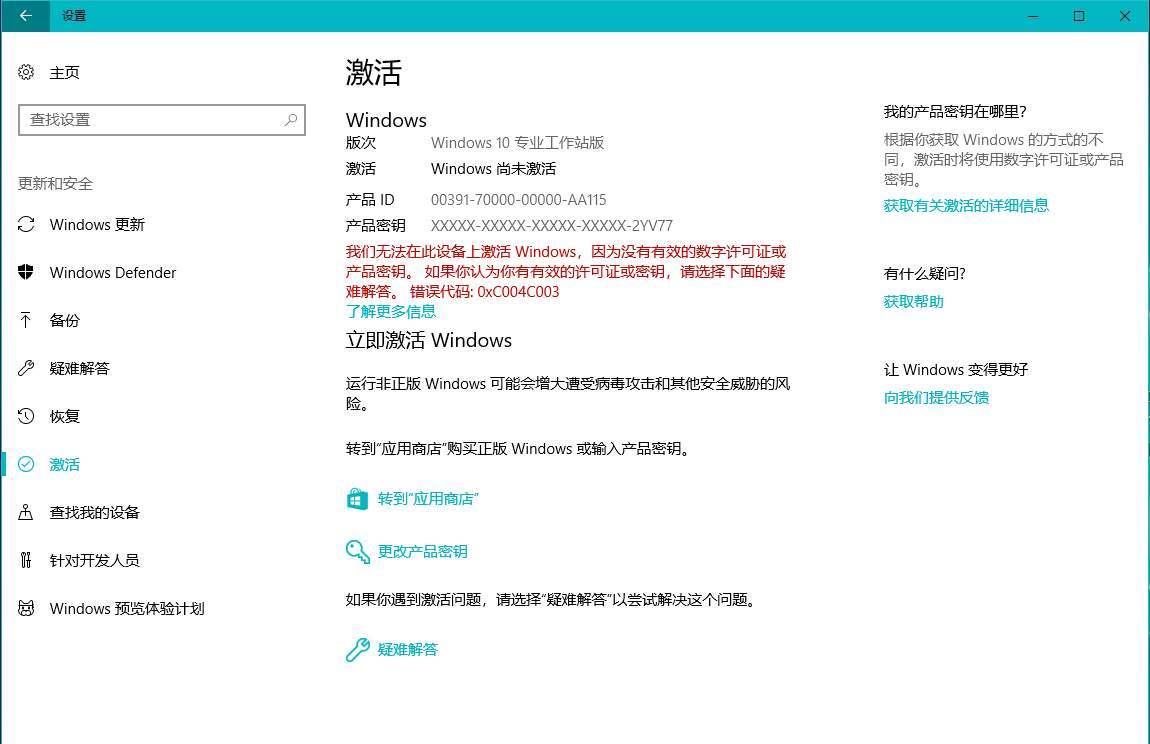Click 更改产品密钥 link
Image resolution: width=1150 pixels, height=744 pixels.
[422, 551]
